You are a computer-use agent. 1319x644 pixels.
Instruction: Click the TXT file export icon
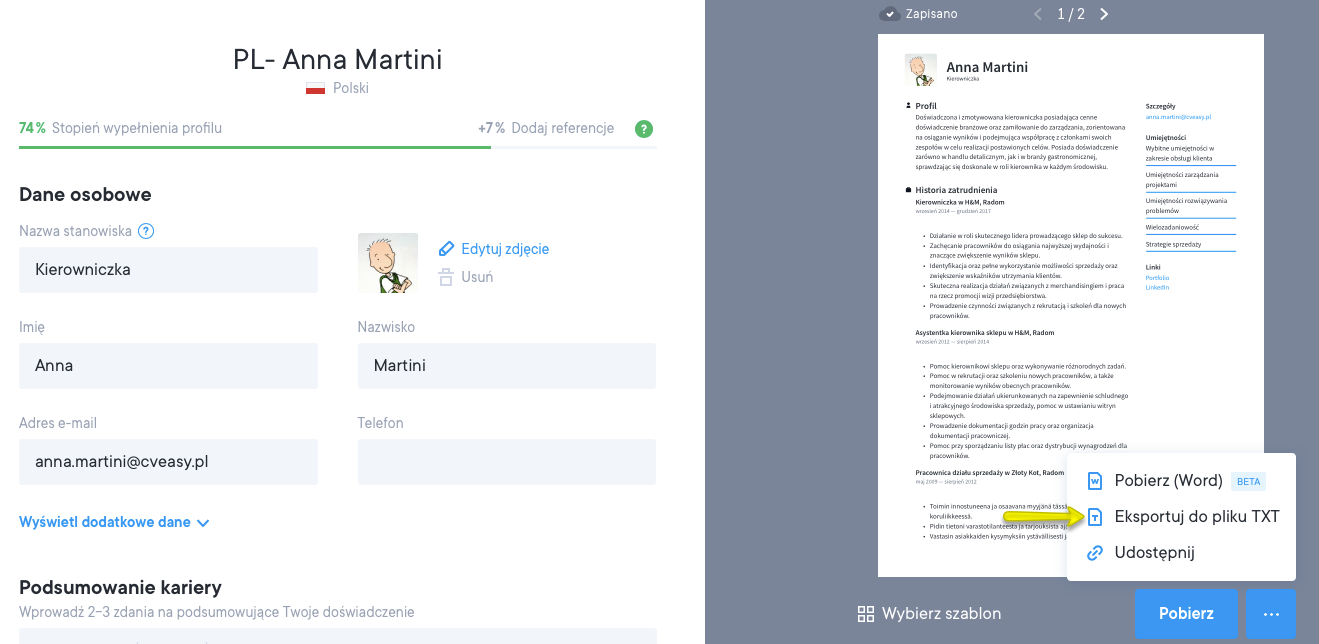click(1095, 517)
